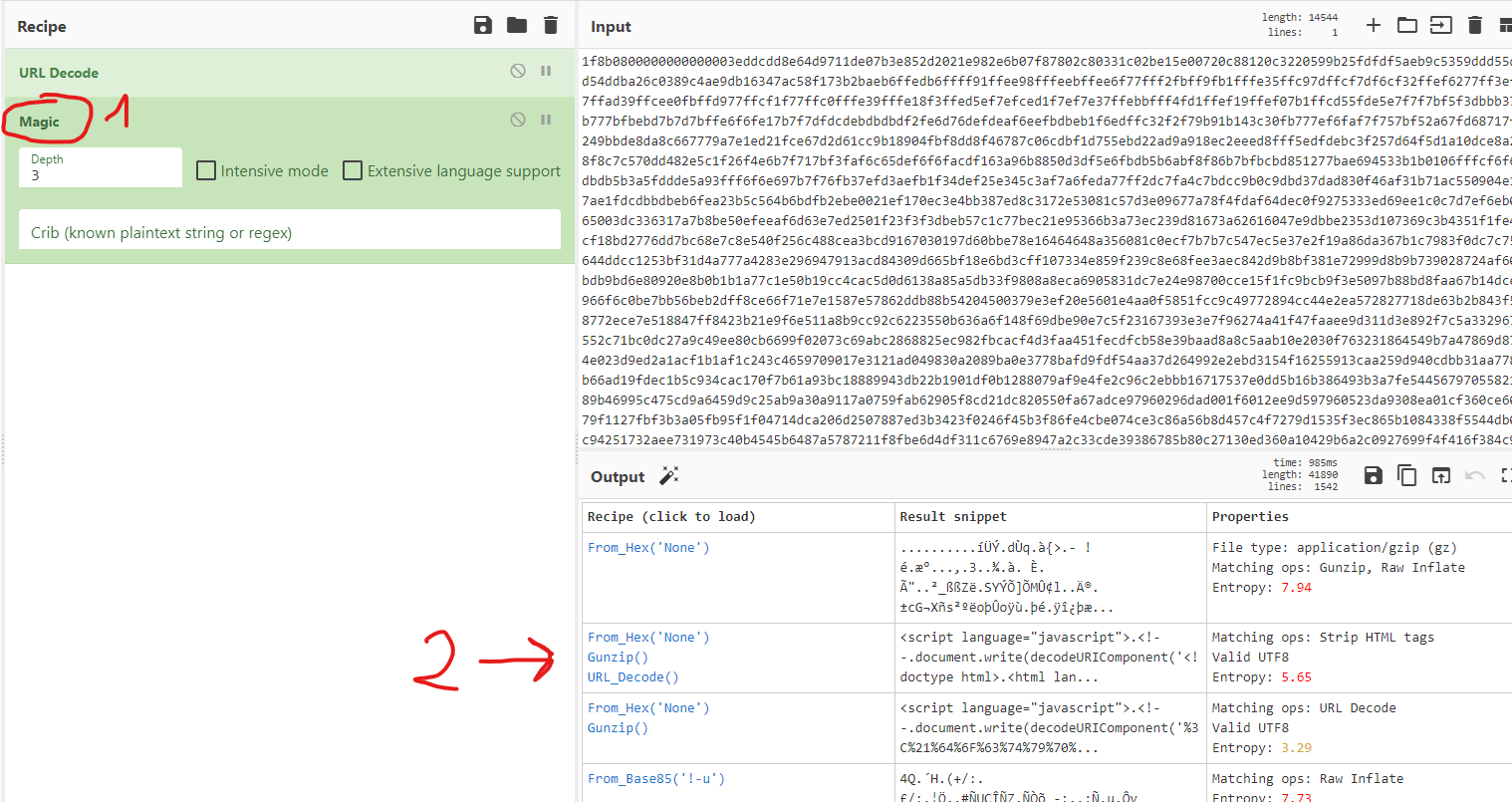
Task: Click the Crib plaintext field
Action: coord(289,229)
